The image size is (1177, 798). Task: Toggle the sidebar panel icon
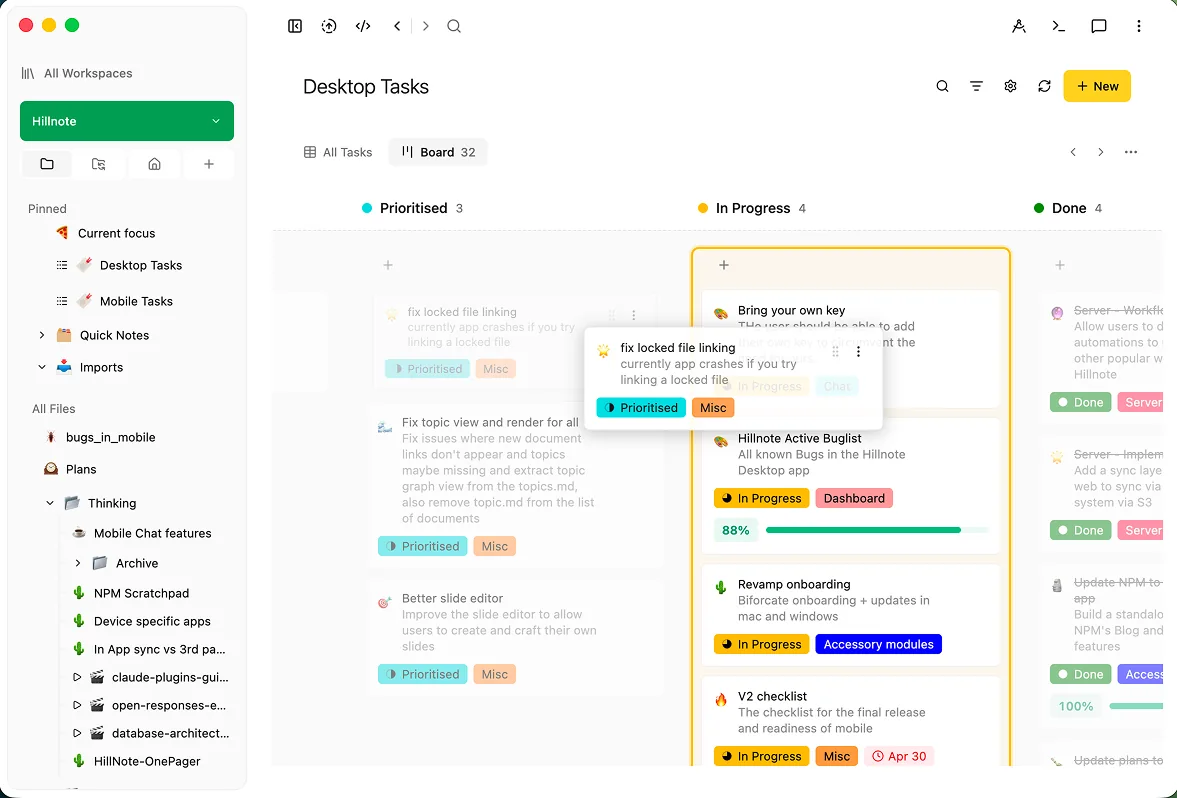click(x=295, y=26)
